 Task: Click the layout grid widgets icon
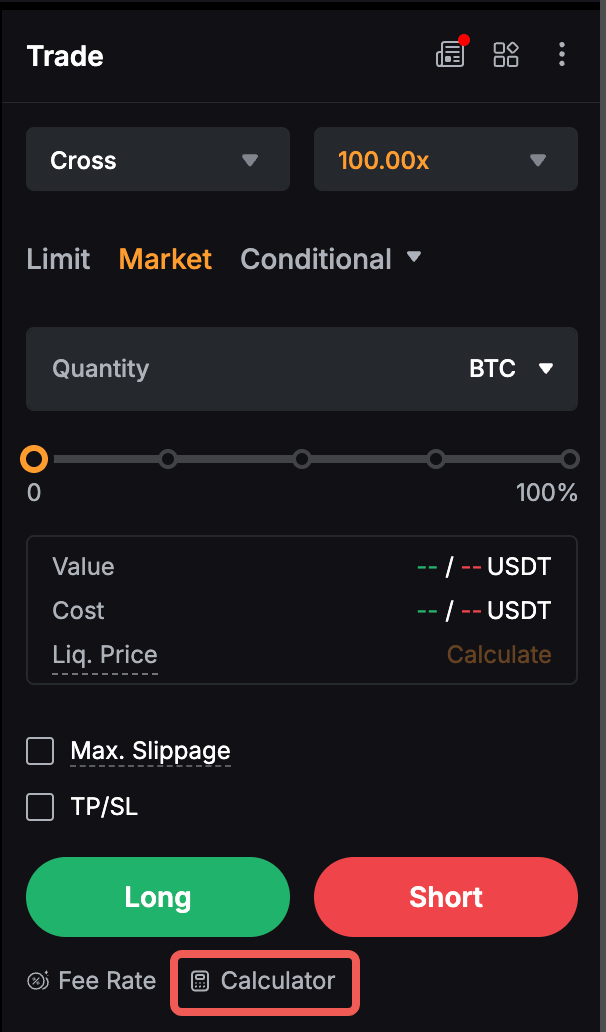click(x=506, y=54)
